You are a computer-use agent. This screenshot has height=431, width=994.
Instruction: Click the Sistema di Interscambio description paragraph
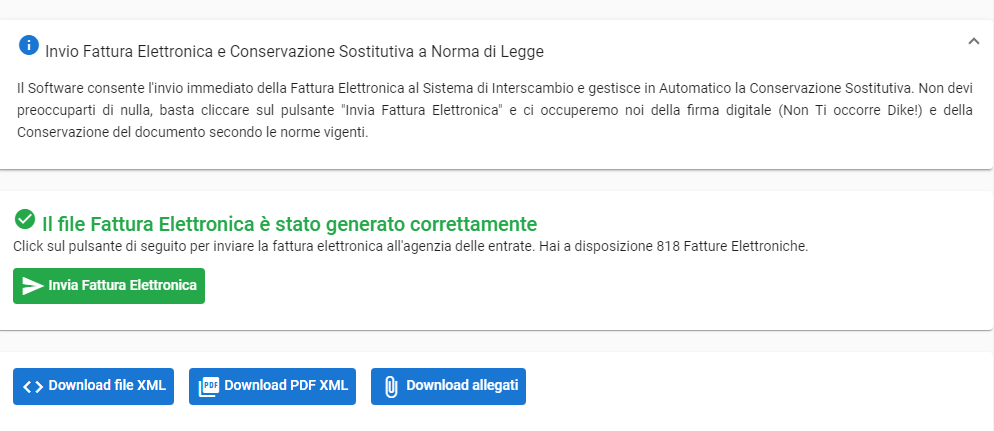(x=494, y=110)
